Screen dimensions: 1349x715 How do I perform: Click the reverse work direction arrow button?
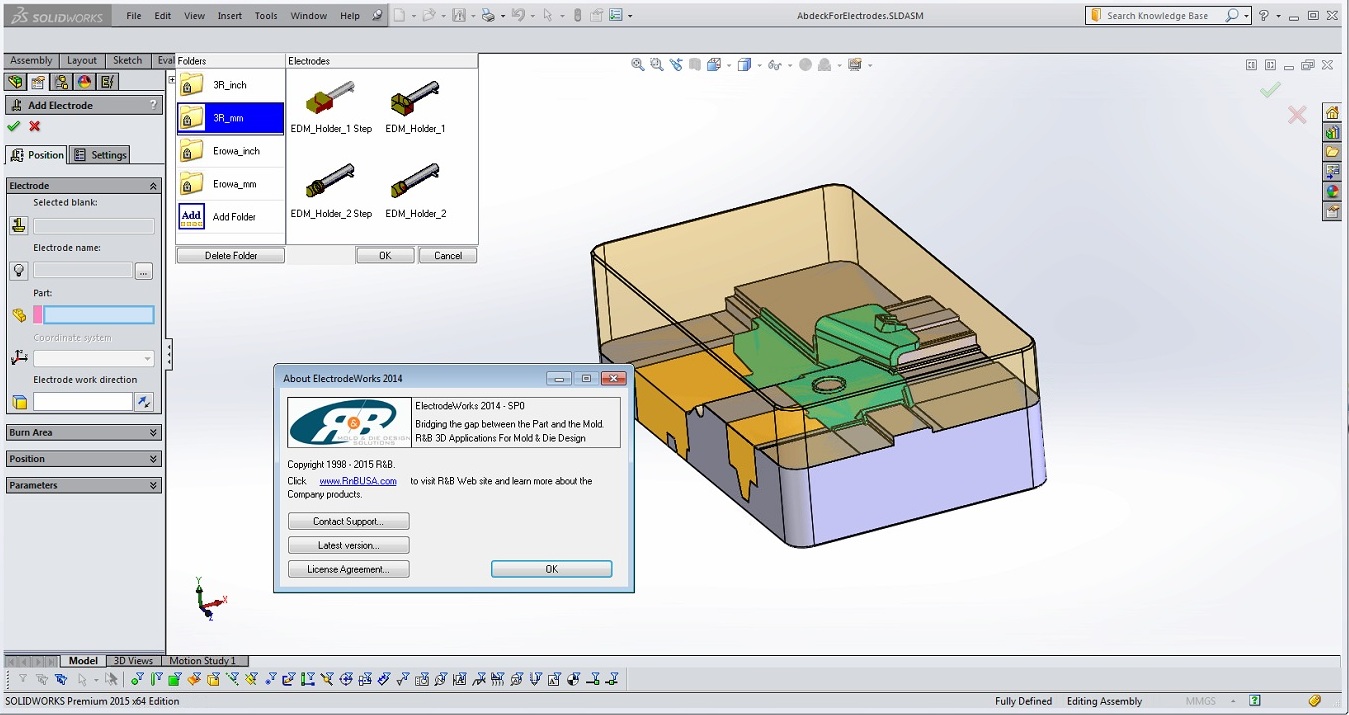pyautogui.click(x=145, y=402)
